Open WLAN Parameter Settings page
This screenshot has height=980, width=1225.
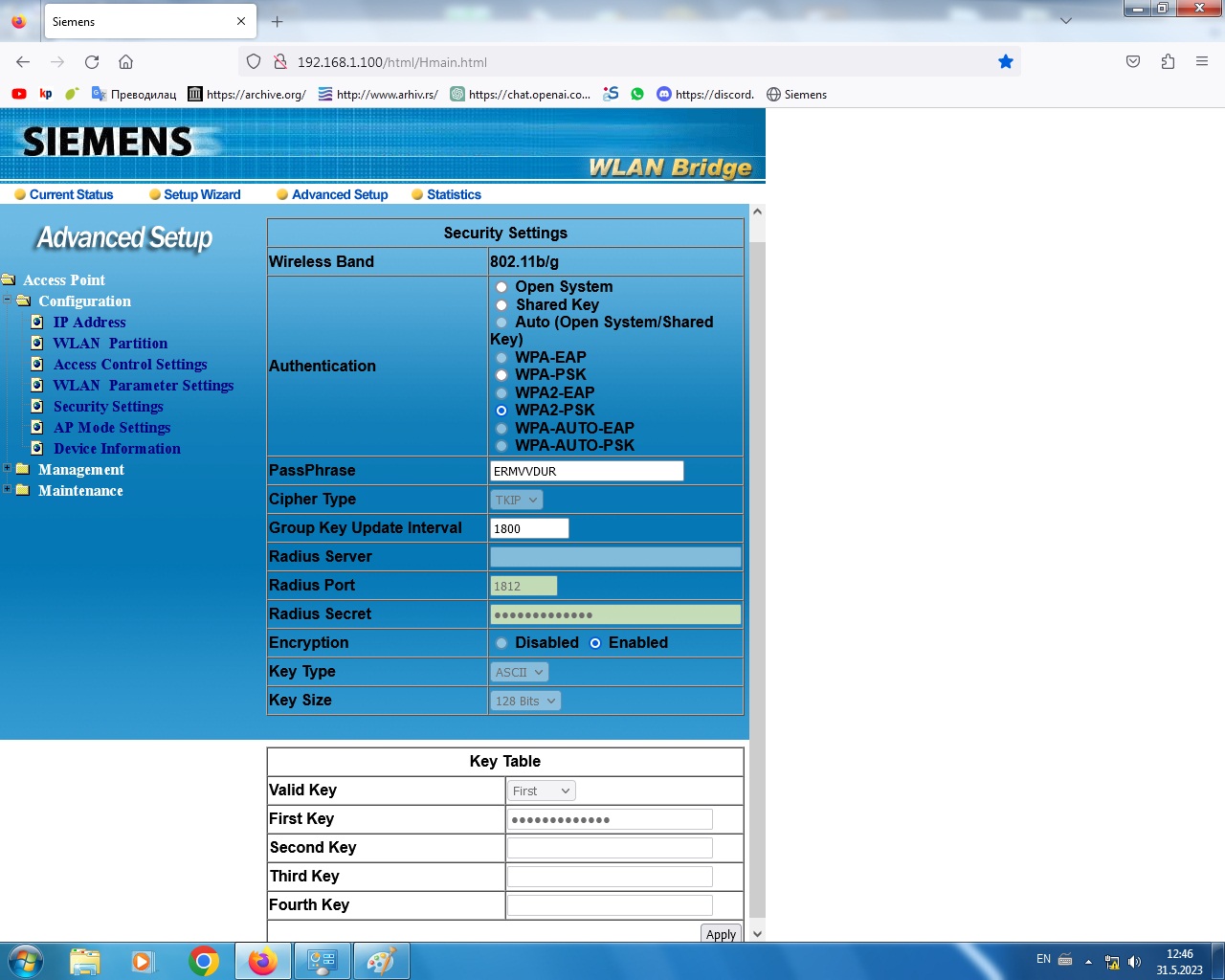[144, 386]
